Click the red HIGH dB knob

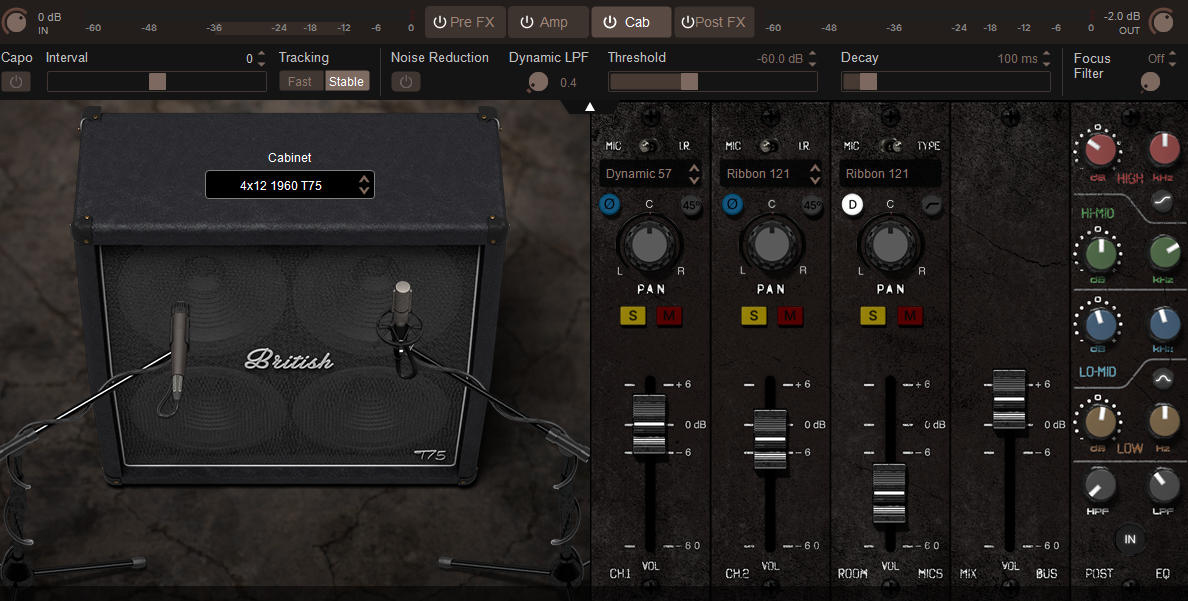tap(1100, 149)
